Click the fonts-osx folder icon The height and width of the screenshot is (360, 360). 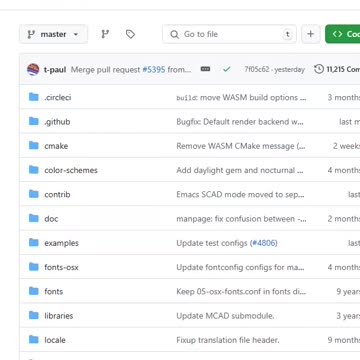pos(34,267)
